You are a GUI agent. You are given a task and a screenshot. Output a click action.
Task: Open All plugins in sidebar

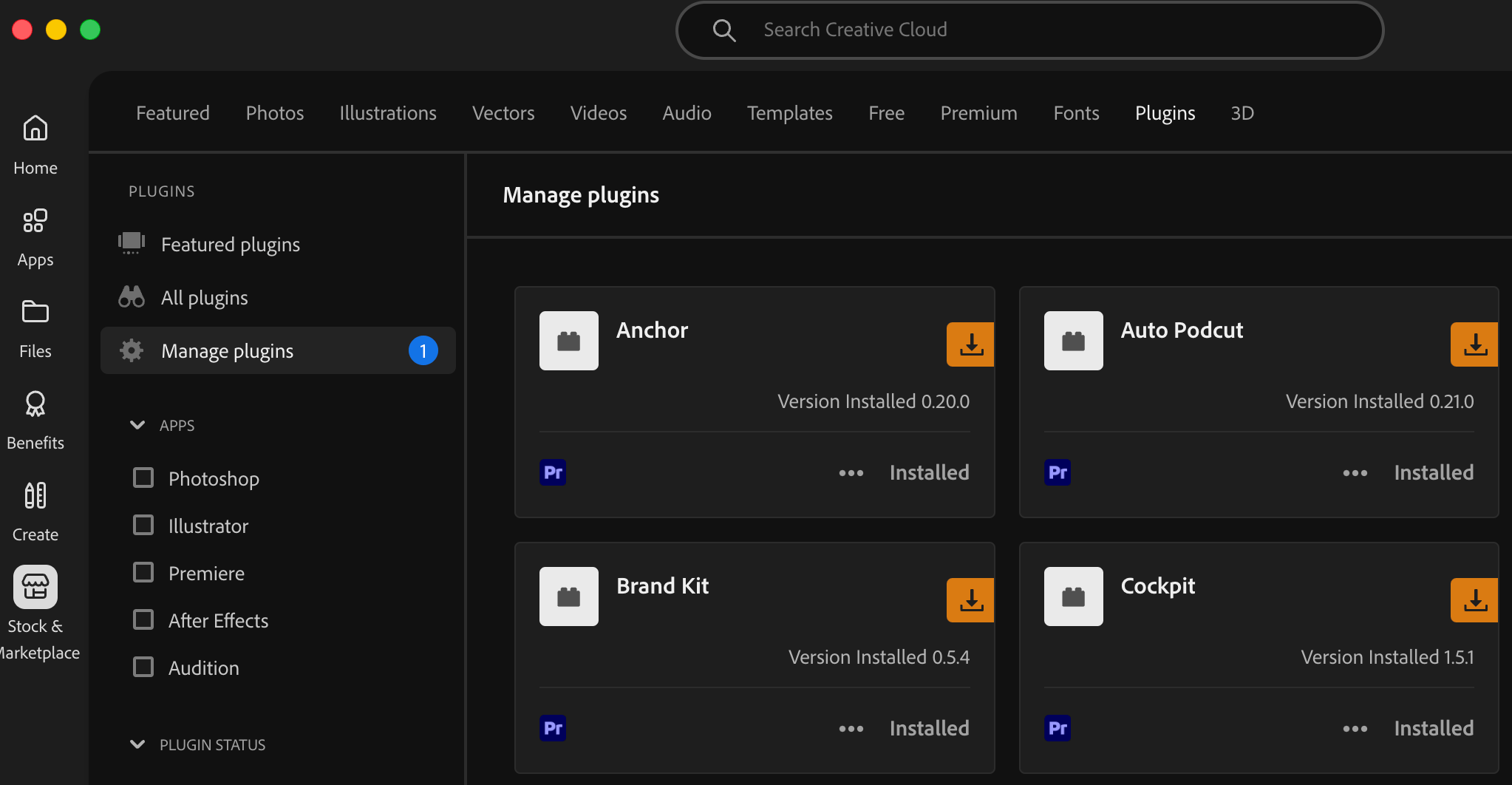tap(278, 297)
